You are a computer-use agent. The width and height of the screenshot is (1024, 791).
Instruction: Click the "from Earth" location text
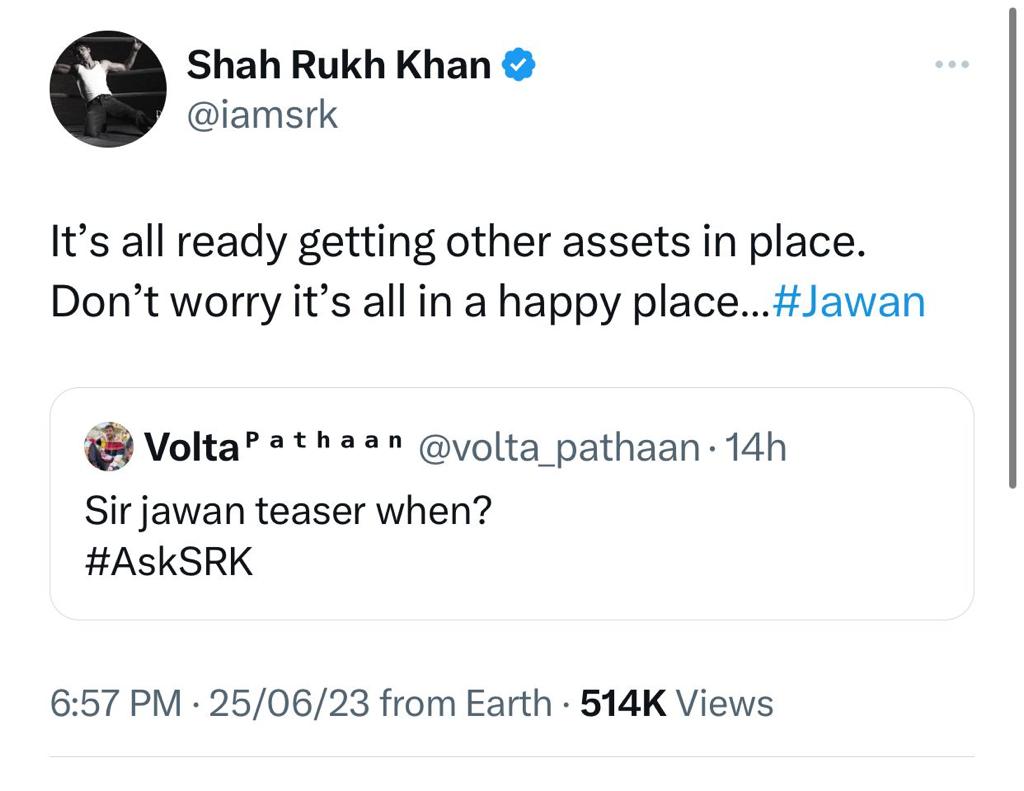pos(466,703)
